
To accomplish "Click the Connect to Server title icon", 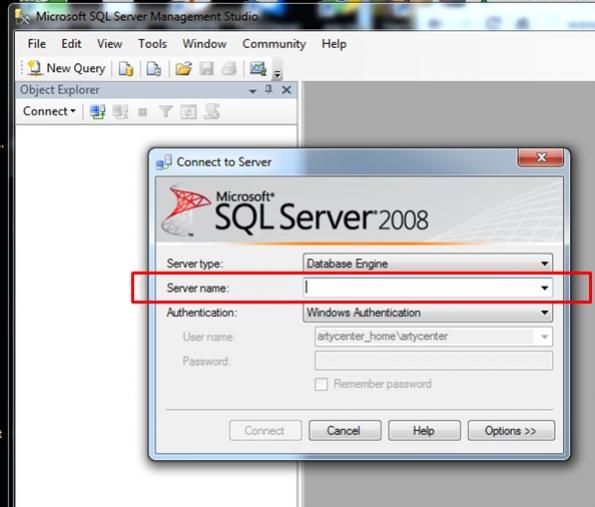I will [164, 162].
